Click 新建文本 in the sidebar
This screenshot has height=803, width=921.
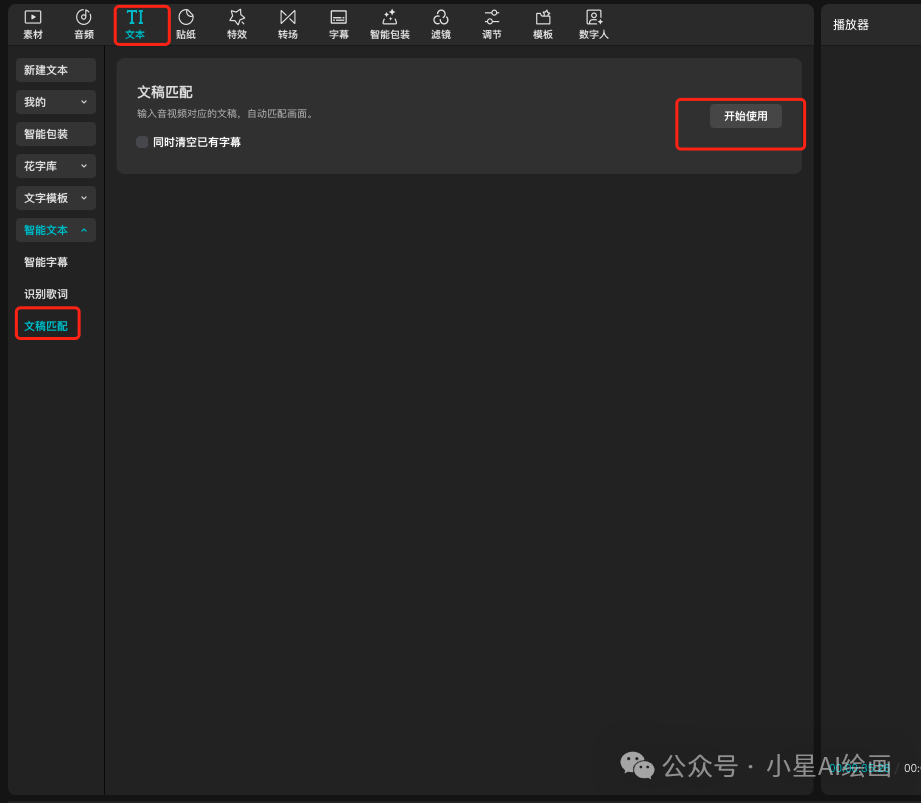pyautogui.click(x=56, y=70)
